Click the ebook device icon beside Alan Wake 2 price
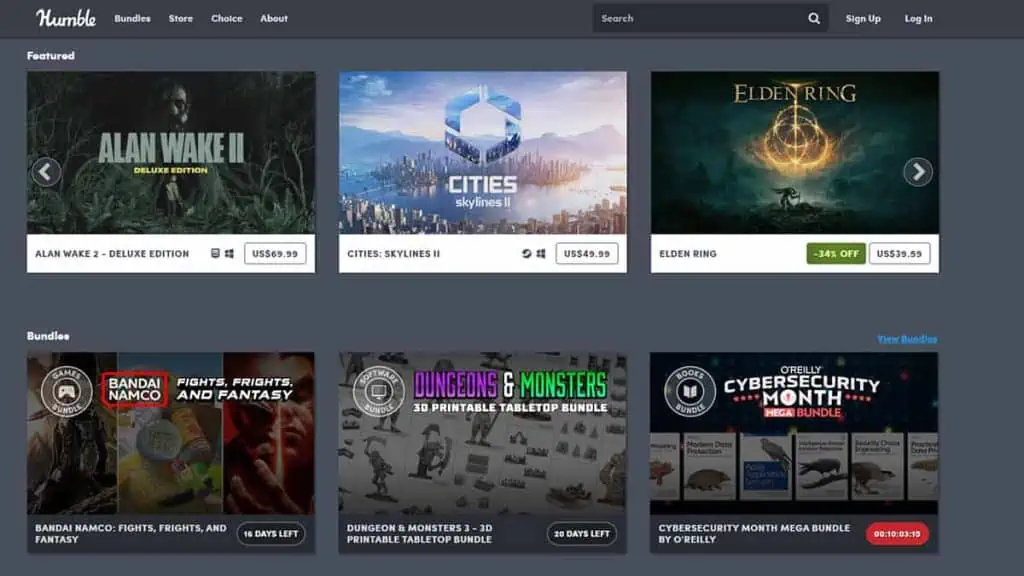 [x=214, y=254]
